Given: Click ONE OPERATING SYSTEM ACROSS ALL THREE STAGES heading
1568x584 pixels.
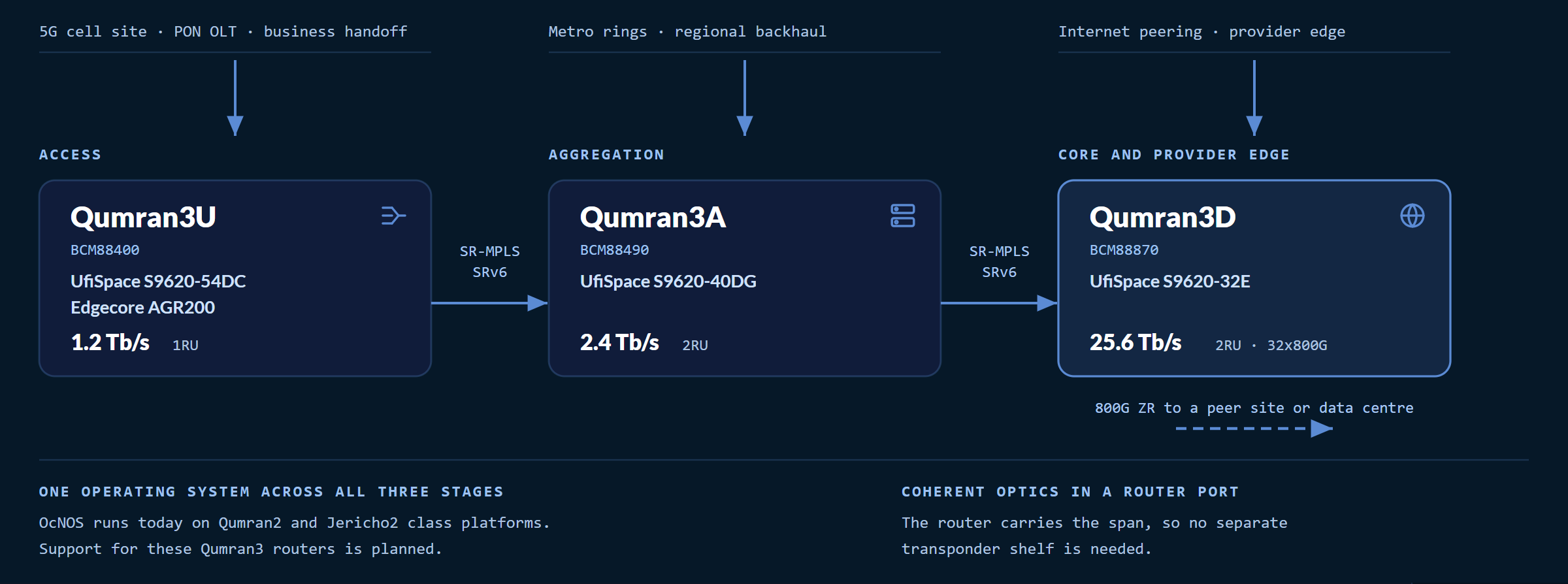Looking at the screenshot, I should pyautogui.click(x=271, y=492).
